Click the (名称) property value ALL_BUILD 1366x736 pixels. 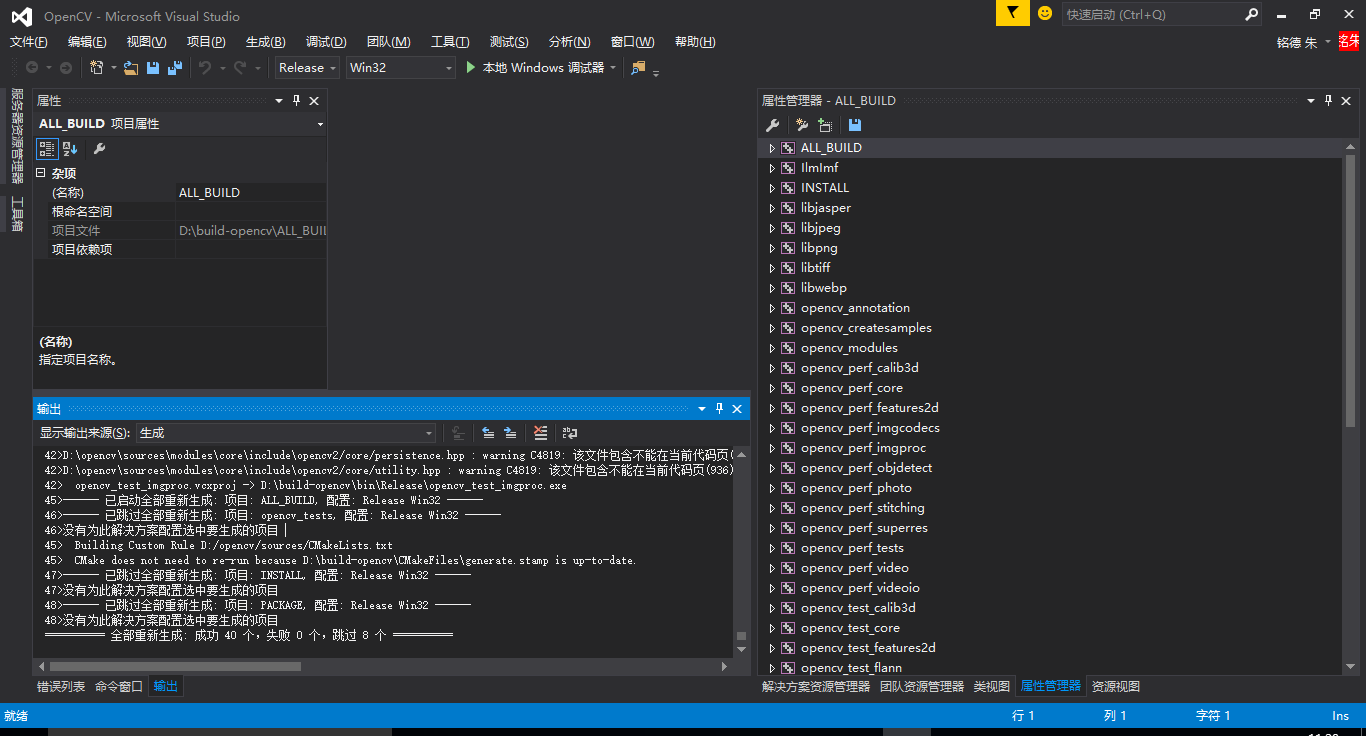click(251, 193)
